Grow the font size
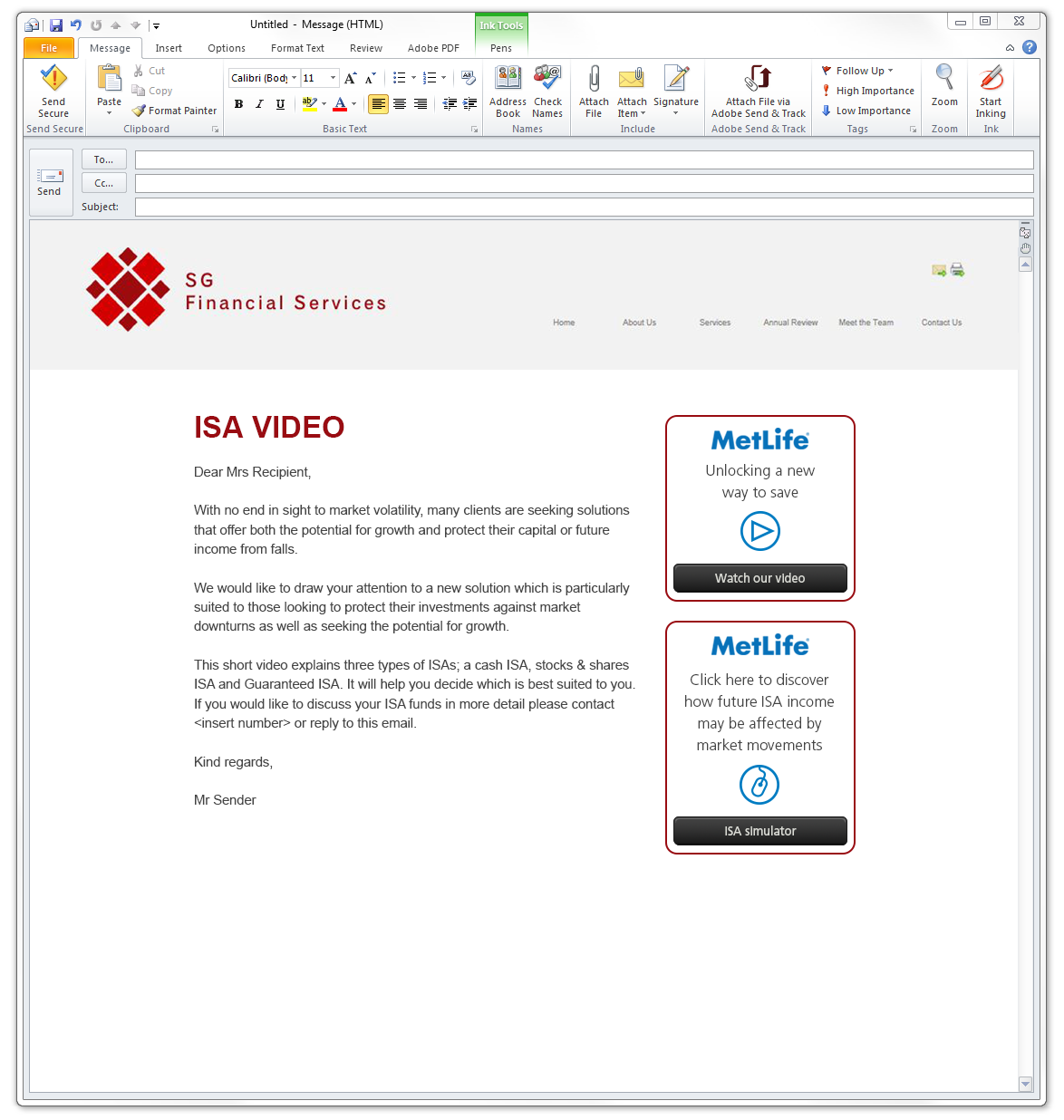The height and width of the screenshot is (1120, 1064). click(x=350, y=78)
